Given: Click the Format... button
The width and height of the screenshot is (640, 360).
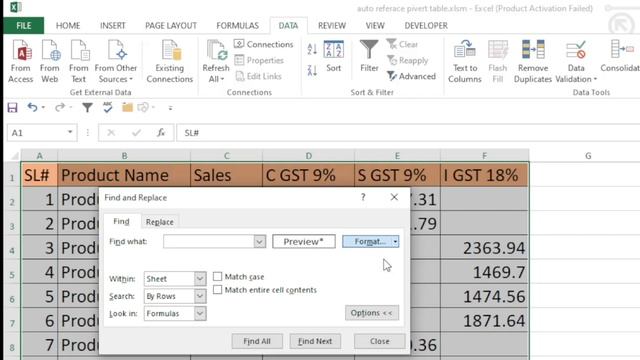Looking at the screenshot, I should coord(368,242).
